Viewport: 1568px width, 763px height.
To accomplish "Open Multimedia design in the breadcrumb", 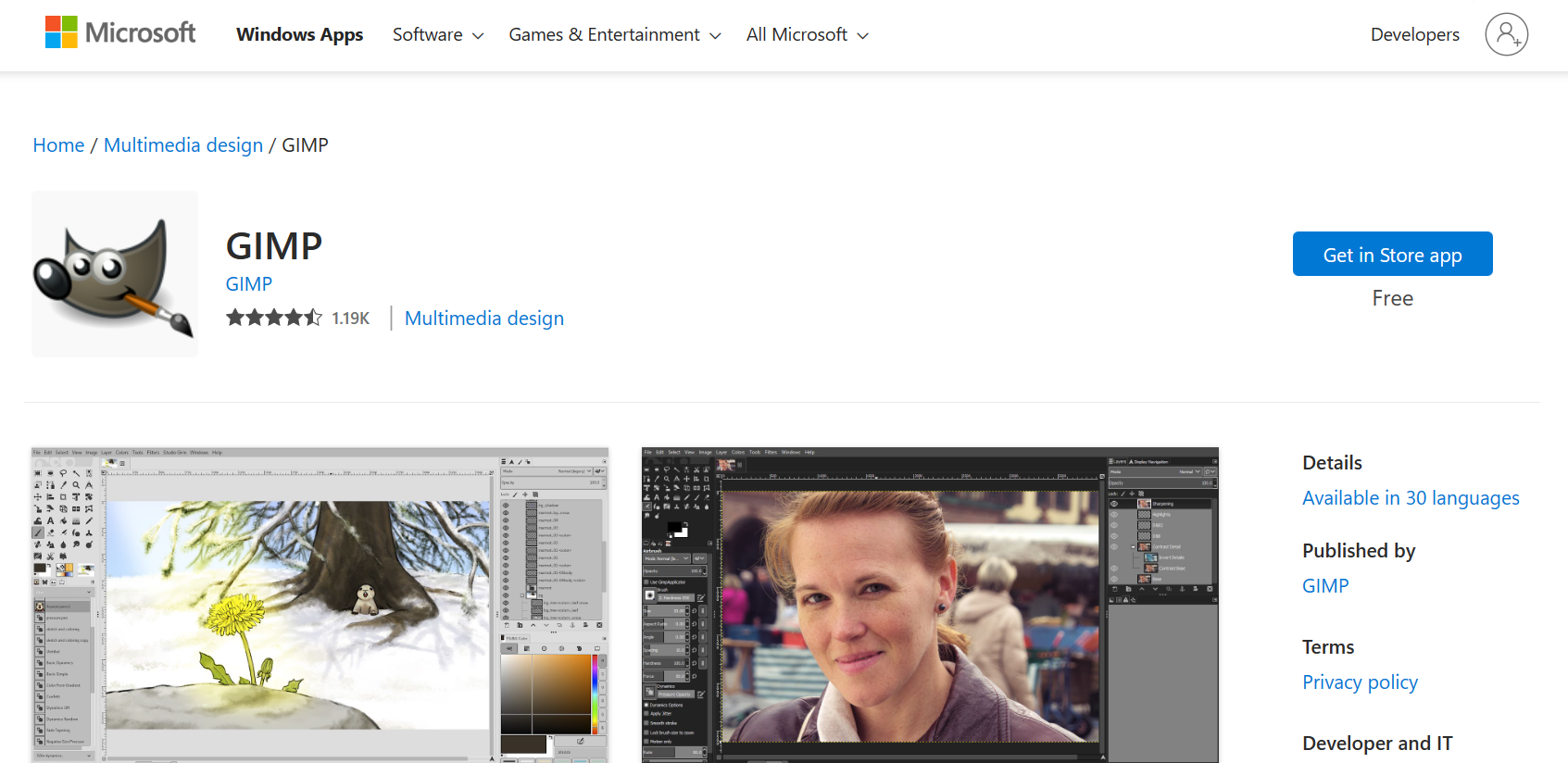I will click(x=183, y=145).
